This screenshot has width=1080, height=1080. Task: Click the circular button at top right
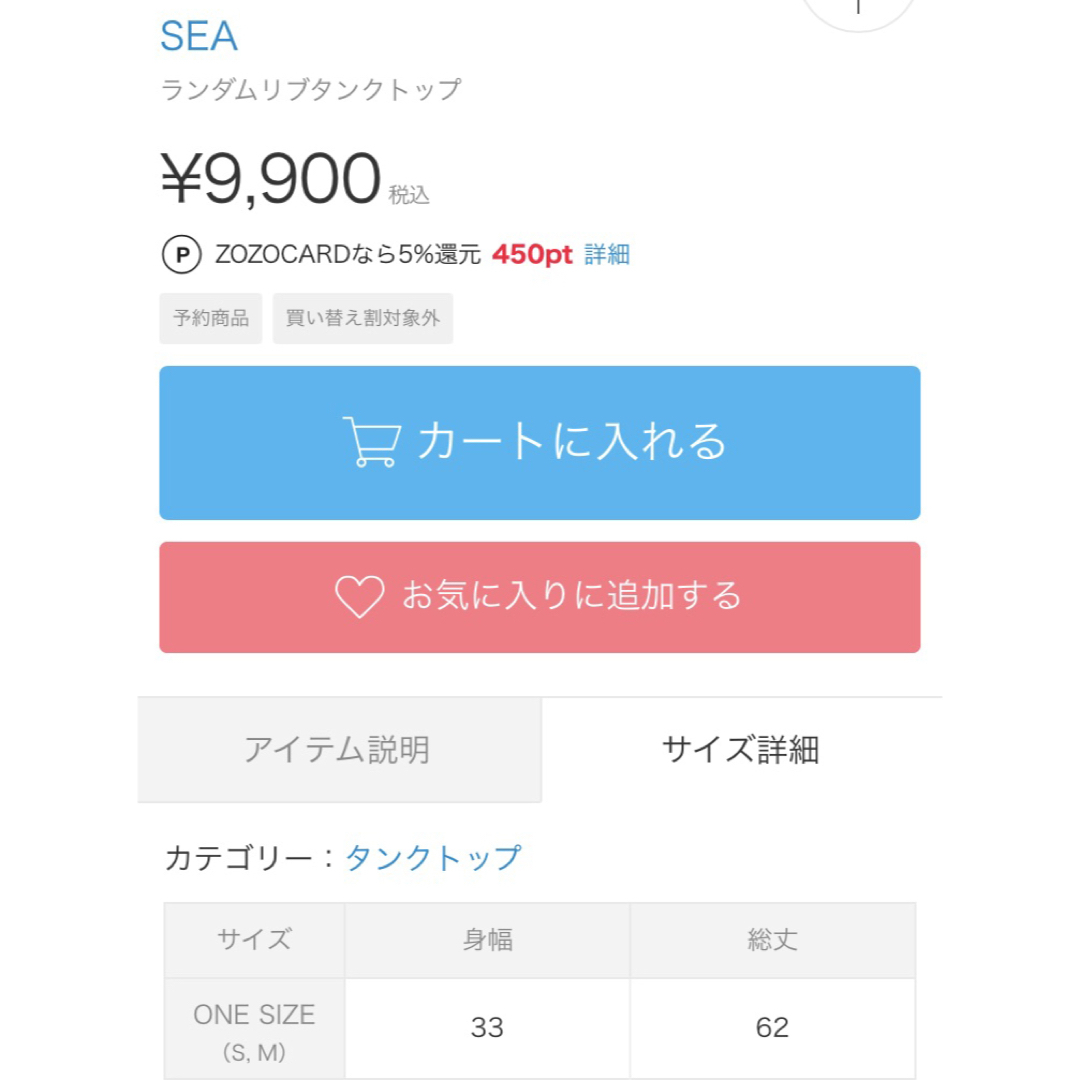(858, 8)
